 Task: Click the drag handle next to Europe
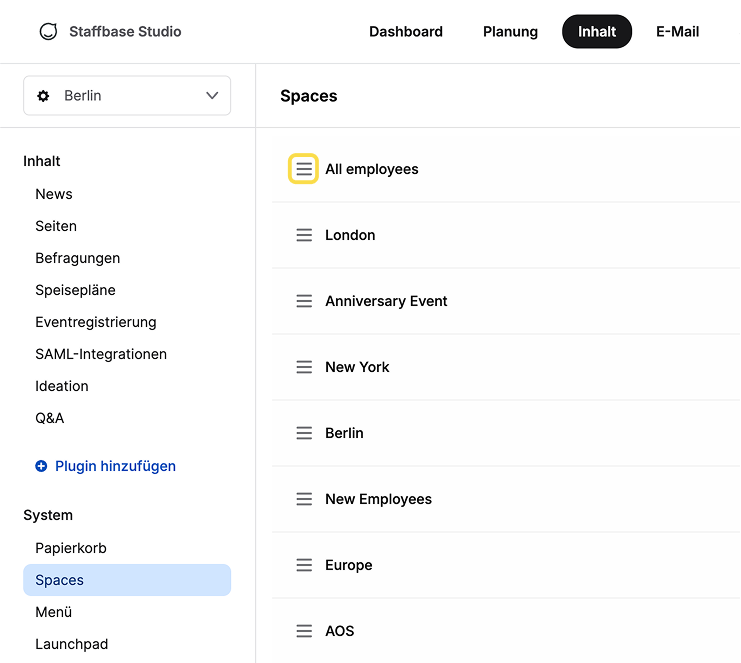(304, 566)
